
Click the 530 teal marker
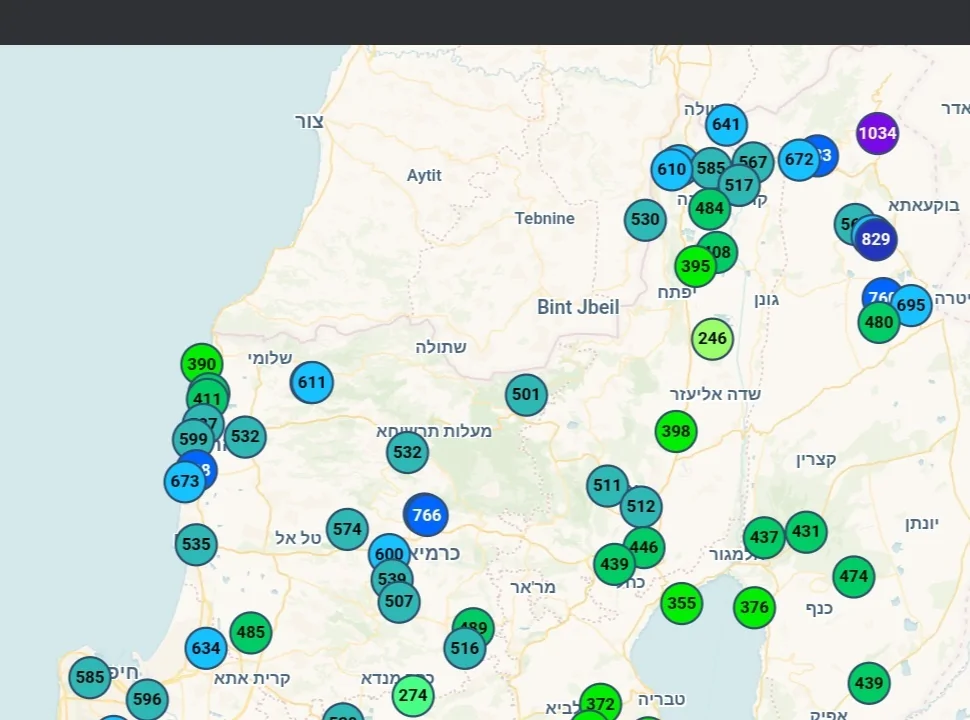(x=645, y=220)
